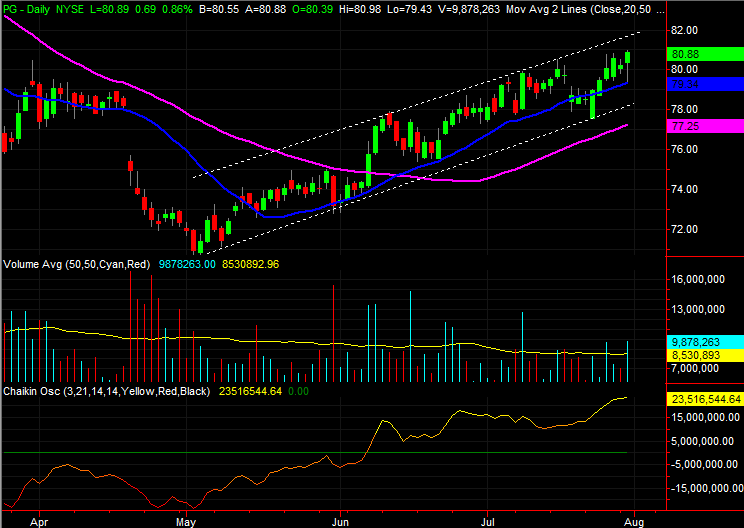Screen dimensions: 744x528
Task: Select the NYSE exchange label
Action: coord(70,9)
